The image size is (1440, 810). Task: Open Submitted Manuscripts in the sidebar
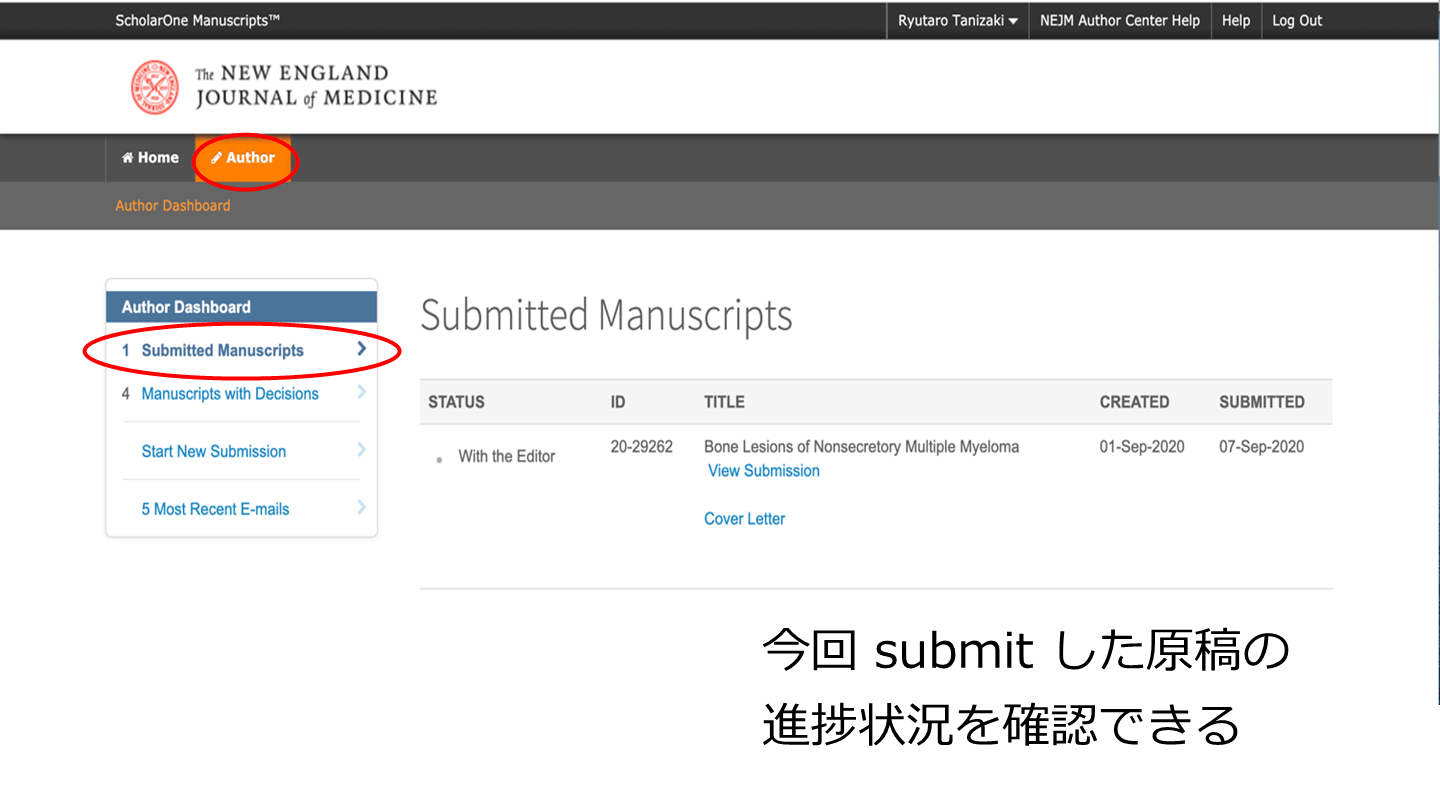coord(222,351)
